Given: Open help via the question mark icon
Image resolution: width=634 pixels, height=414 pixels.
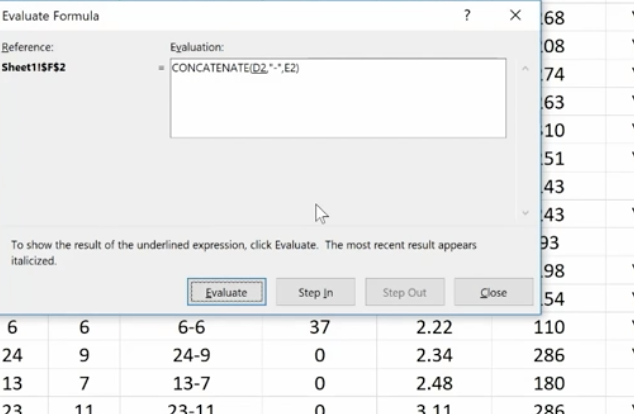Looking at the screenshot, I should (468, 16).
